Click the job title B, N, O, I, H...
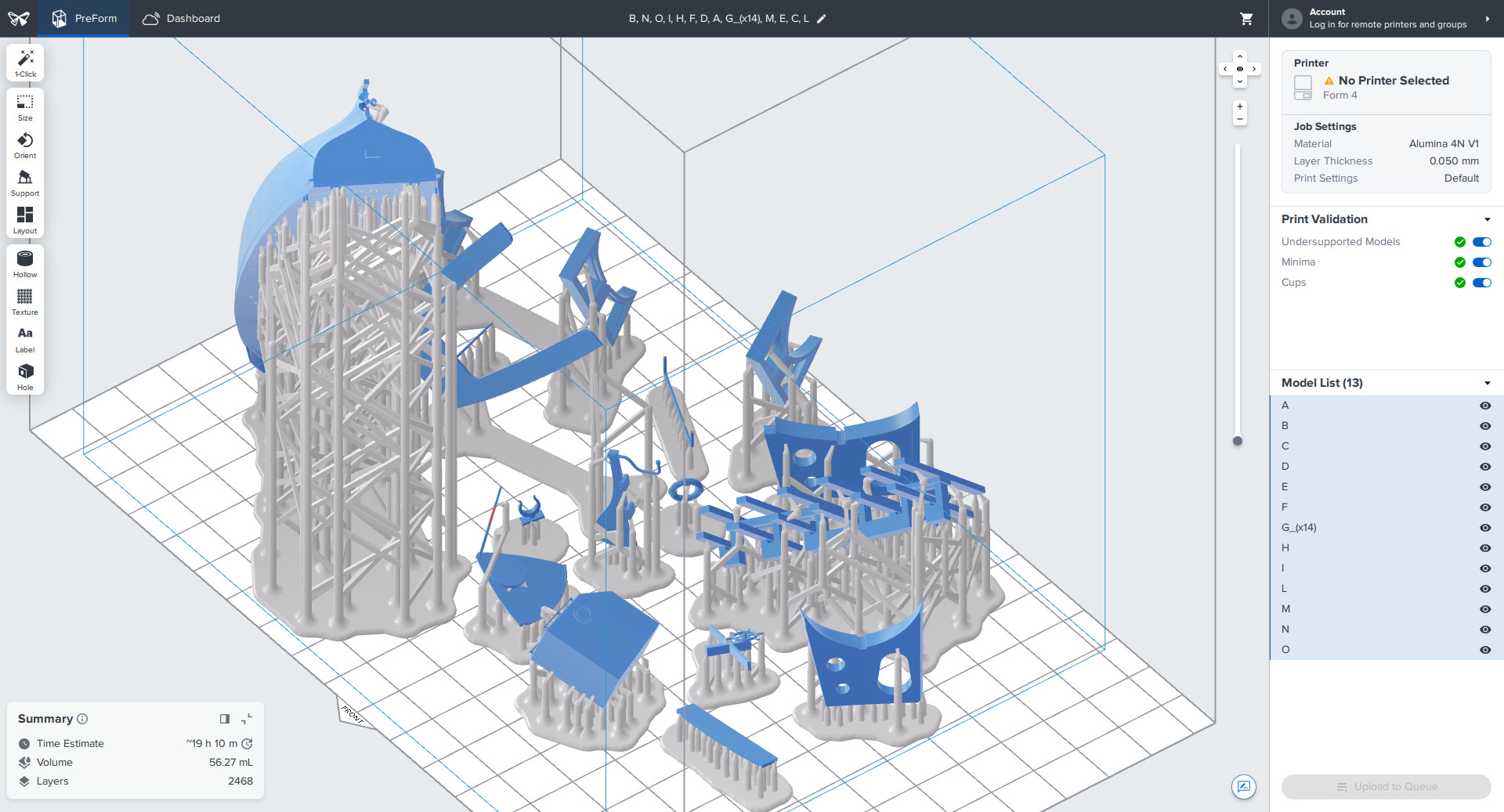 tap(719, 19)
